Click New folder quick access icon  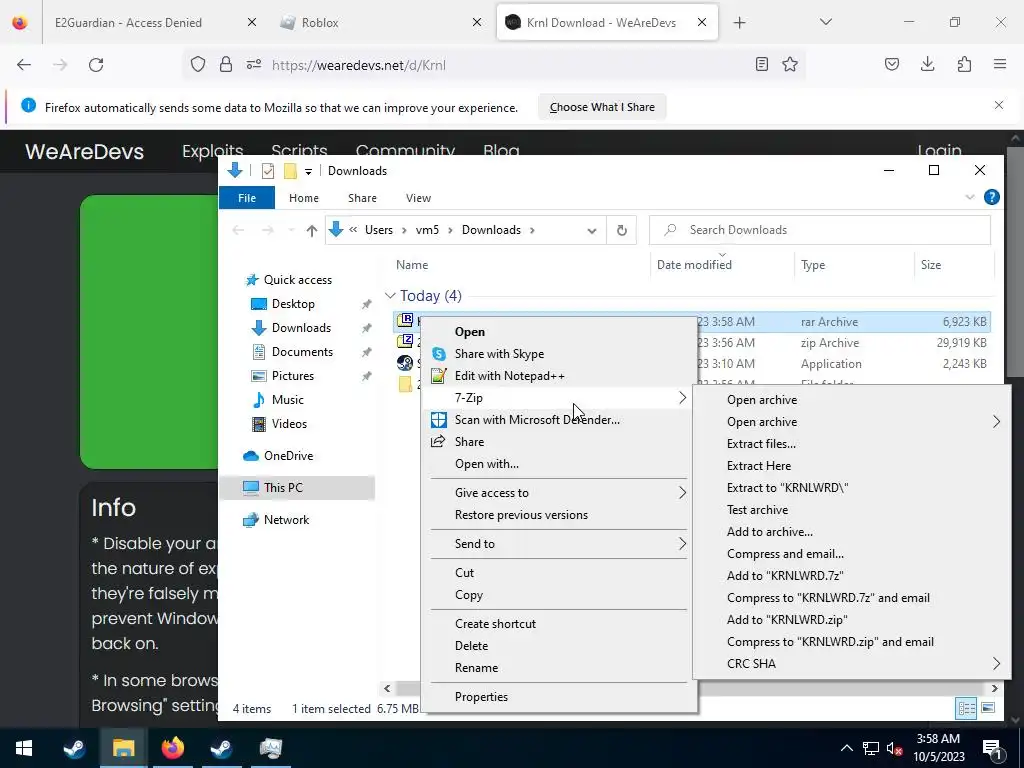pyautogui.click(x=290, y=170)
